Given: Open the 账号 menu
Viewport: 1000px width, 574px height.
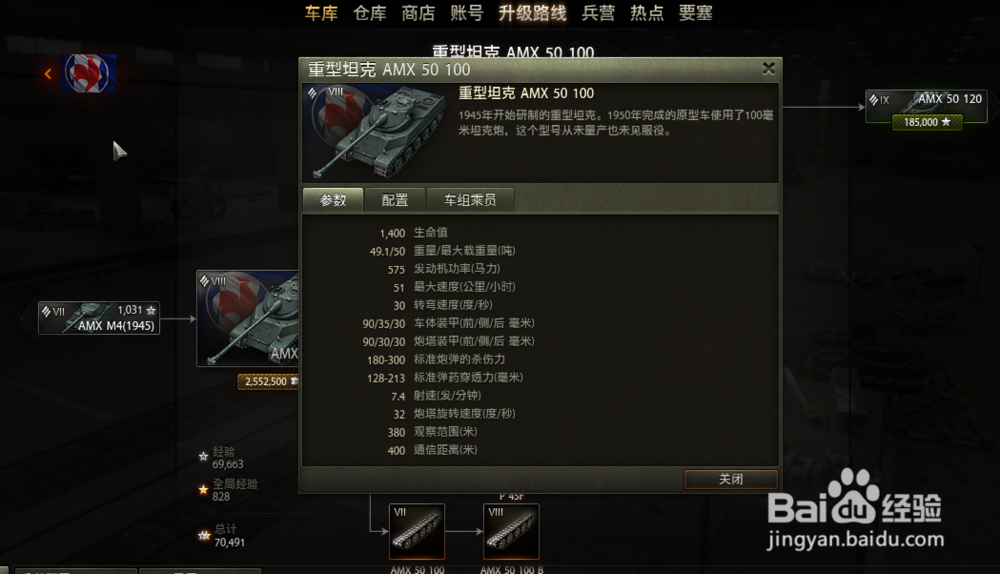Looking at the screenshot, I should 467,13.
